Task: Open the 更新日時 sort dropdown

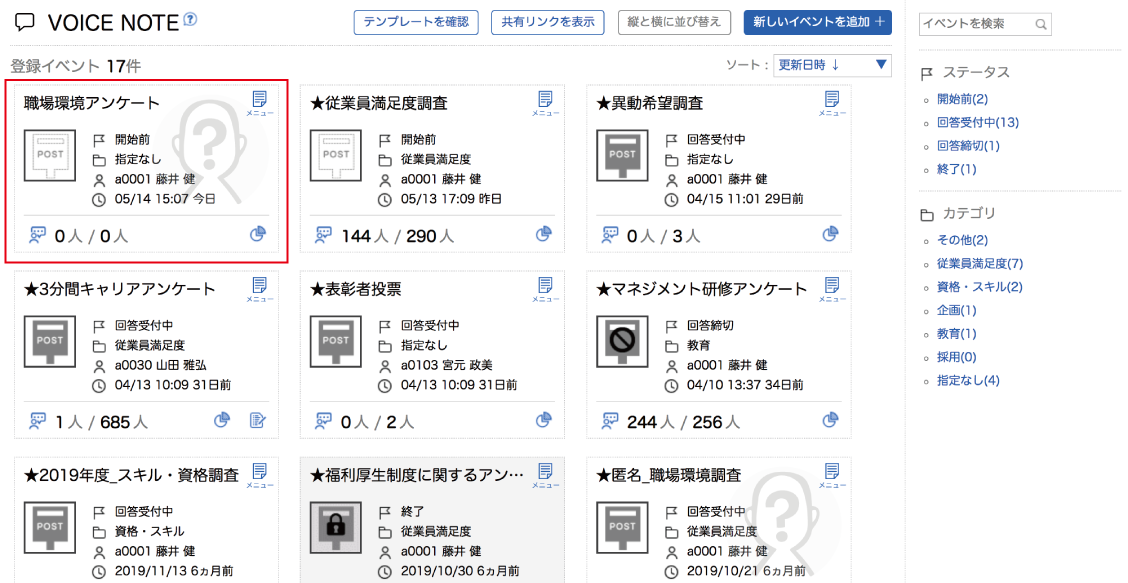Action: 832,65
